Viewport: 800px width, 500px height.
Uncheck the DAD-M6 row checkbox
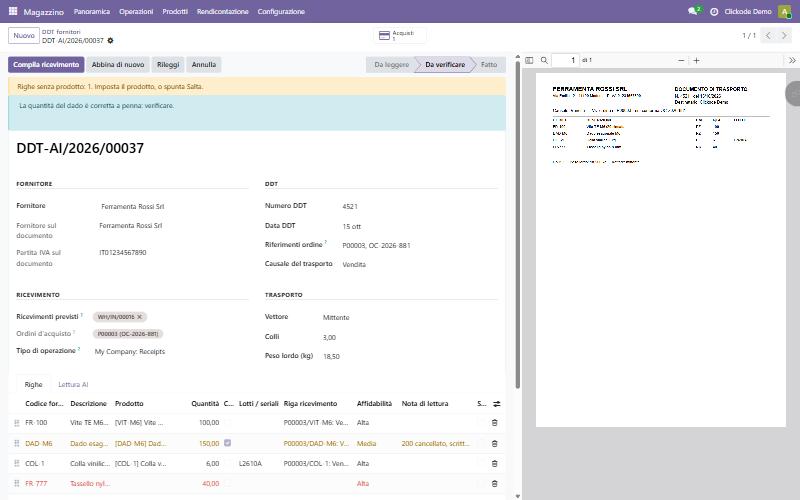[x=228, y=443]
